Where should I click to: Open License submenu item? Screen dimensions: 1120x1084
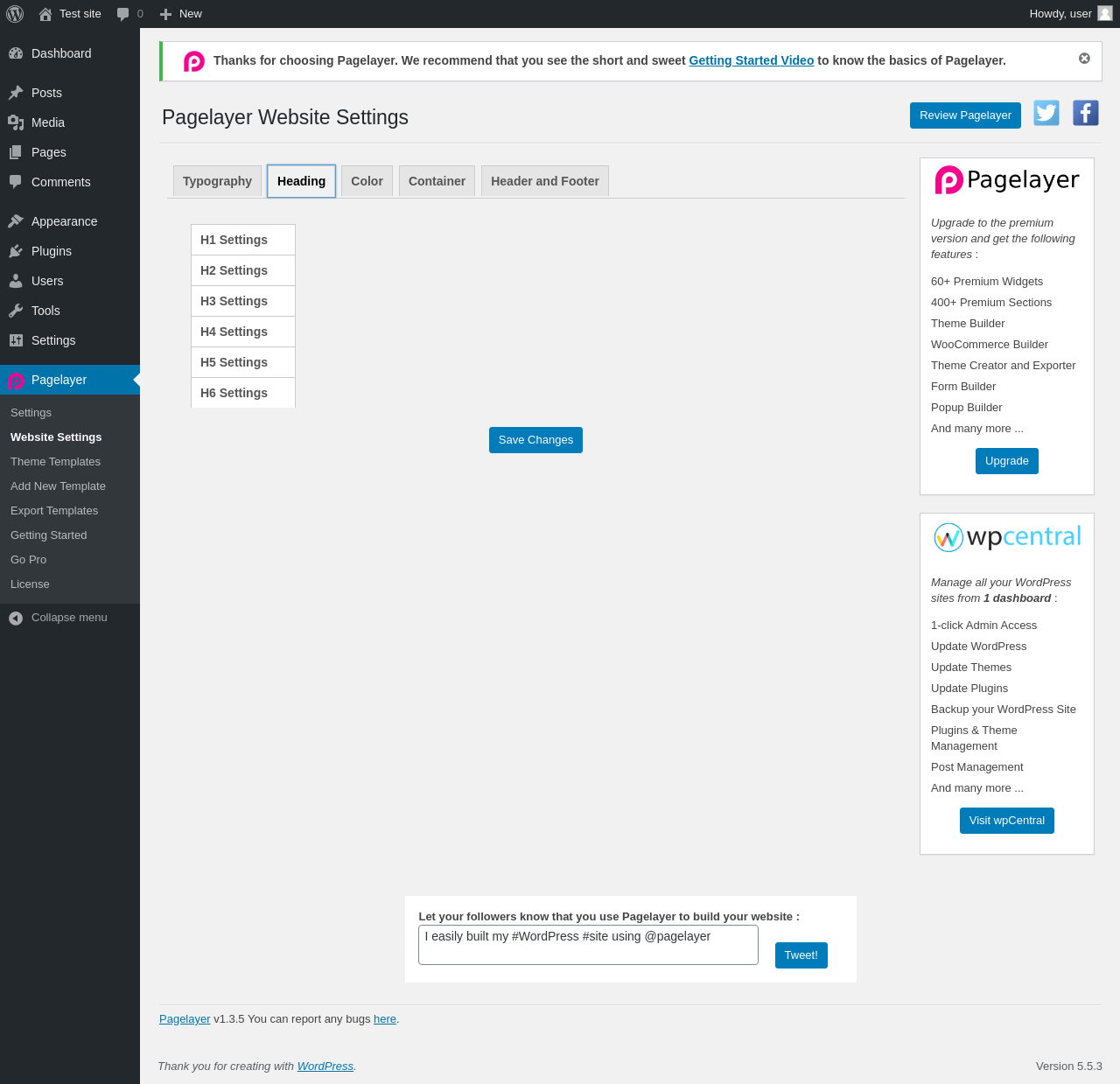point(30,584)
